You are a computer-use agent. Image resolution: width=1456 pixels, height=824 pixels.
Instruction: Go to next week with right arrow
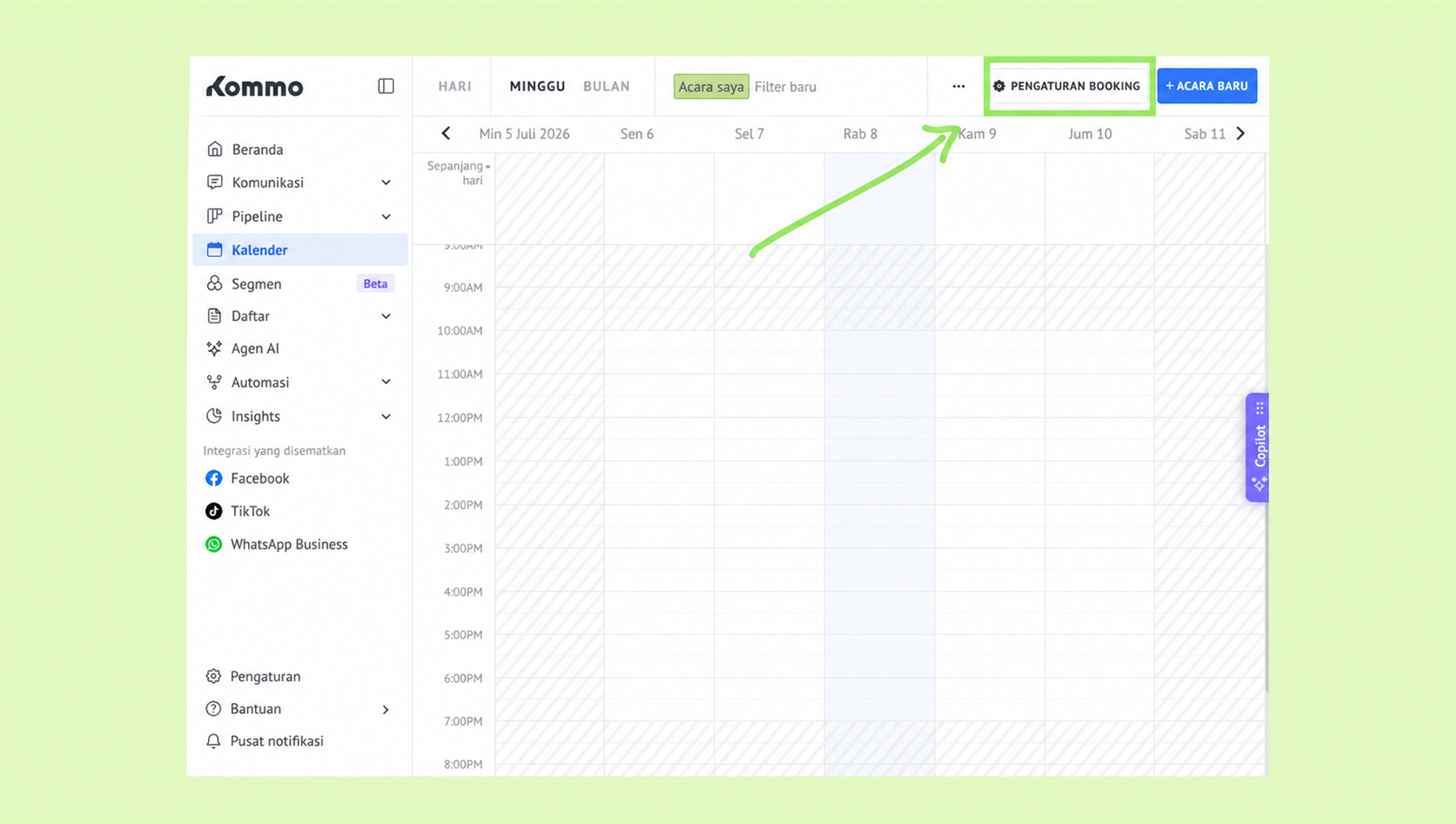pos(1240,134)
